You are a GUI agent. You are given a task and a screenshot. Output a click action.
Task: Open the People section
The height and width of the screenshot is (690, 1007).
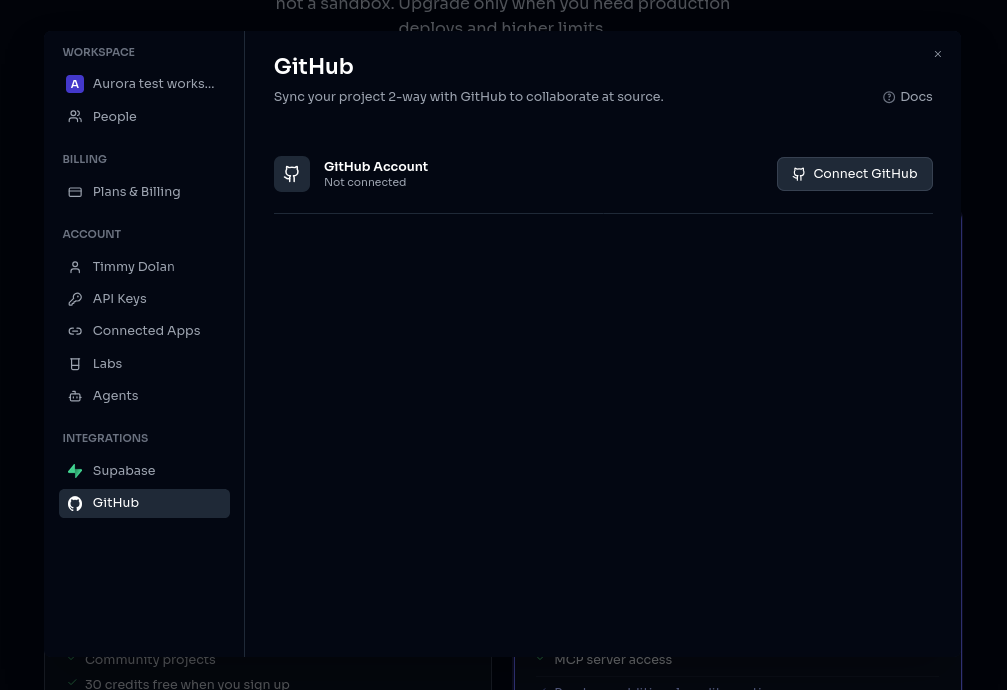point(144,117)
